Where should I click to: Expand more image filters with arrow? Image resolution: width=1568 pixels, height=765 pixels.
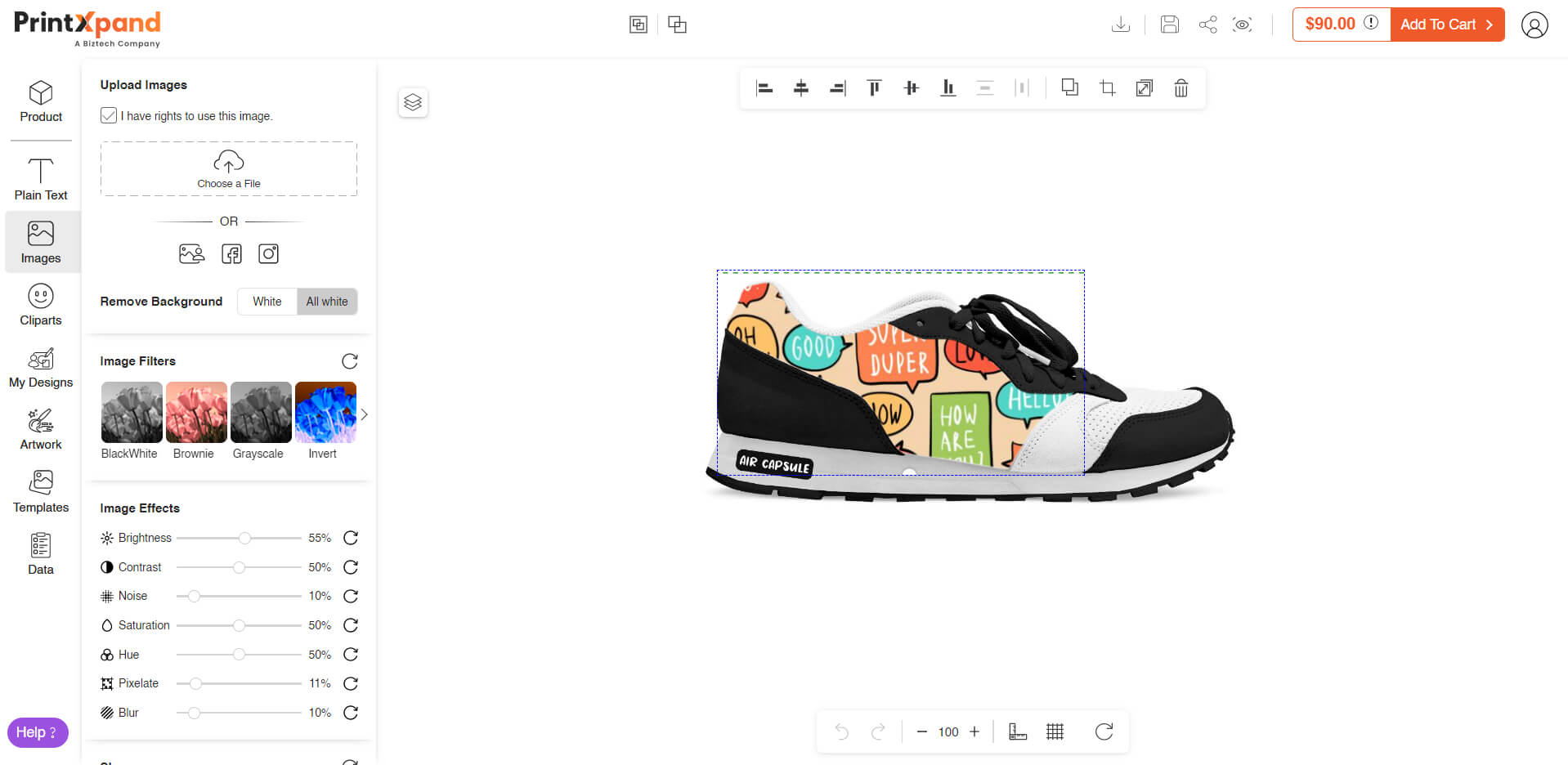[365, 414]
